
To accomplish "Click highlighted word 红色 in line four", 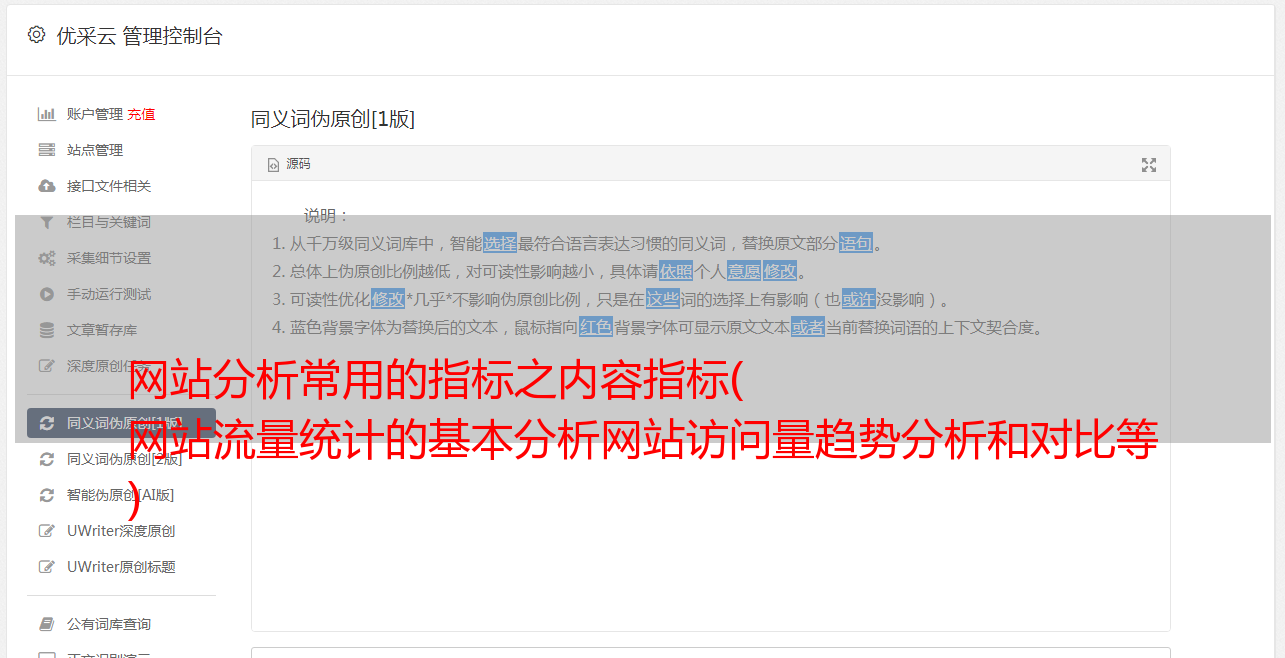I will (x=595, y=327).
